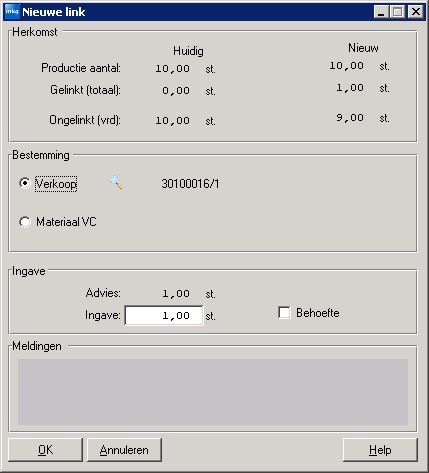The image size is (429, 473).
Task: Click the Nieuwe link title bar text
Action: [54, 12]
